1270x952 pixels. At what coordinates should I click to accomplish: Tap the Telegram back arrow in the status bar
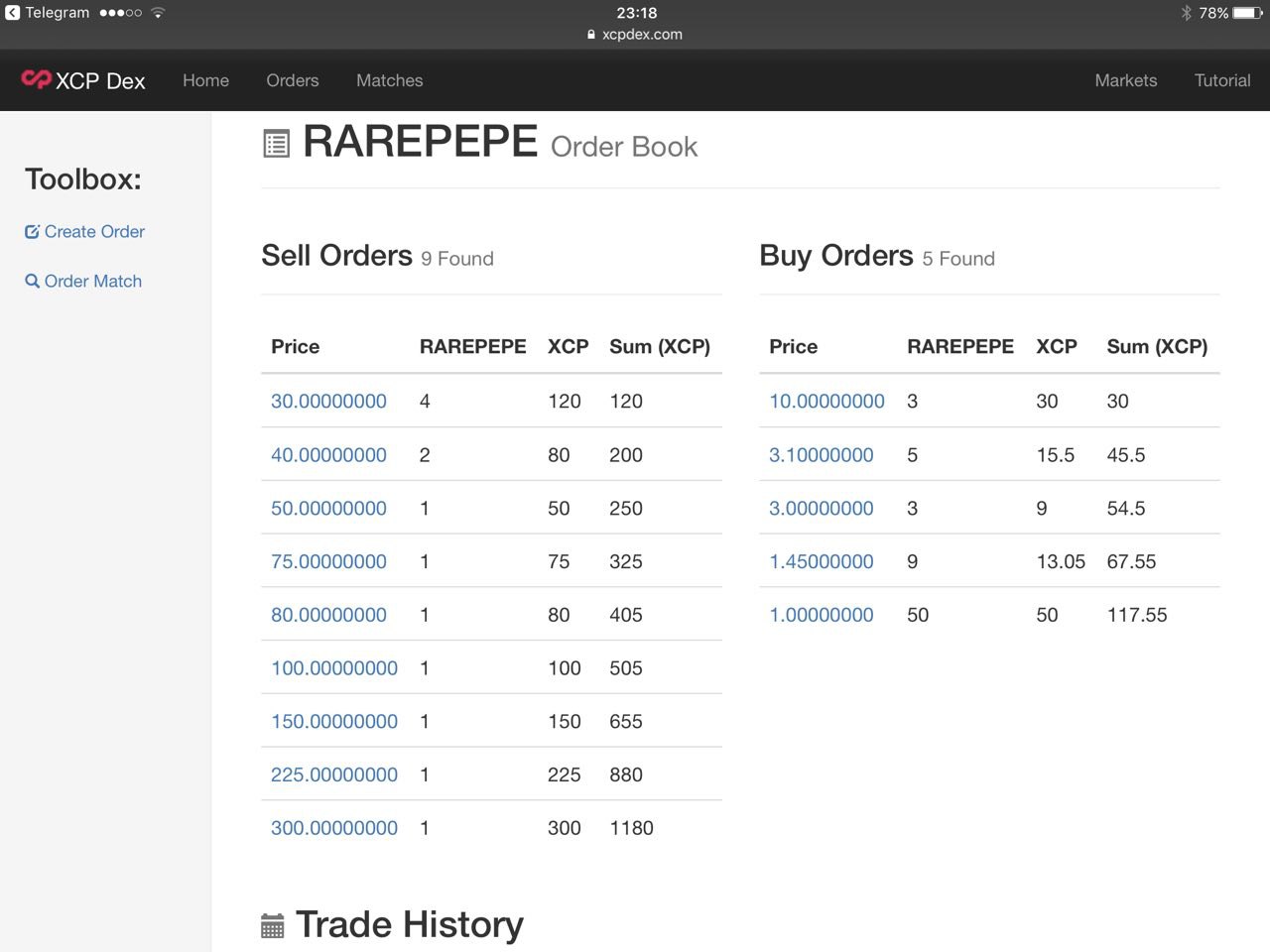pos(12,13)
